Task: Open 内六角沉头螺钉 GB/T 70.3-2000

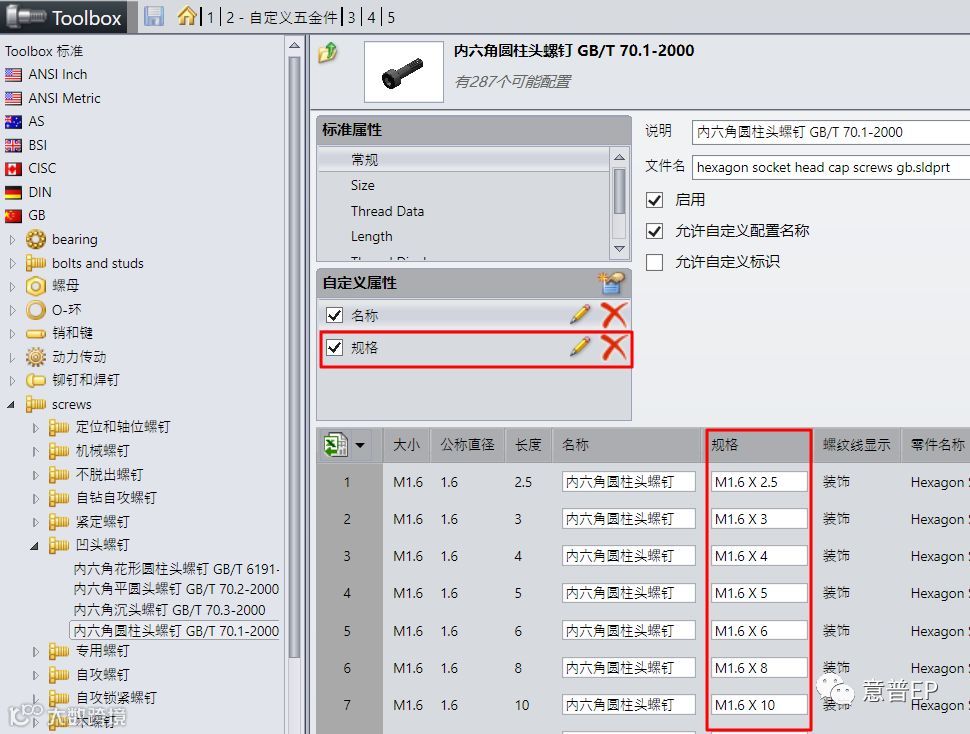Action: [170, 610]
